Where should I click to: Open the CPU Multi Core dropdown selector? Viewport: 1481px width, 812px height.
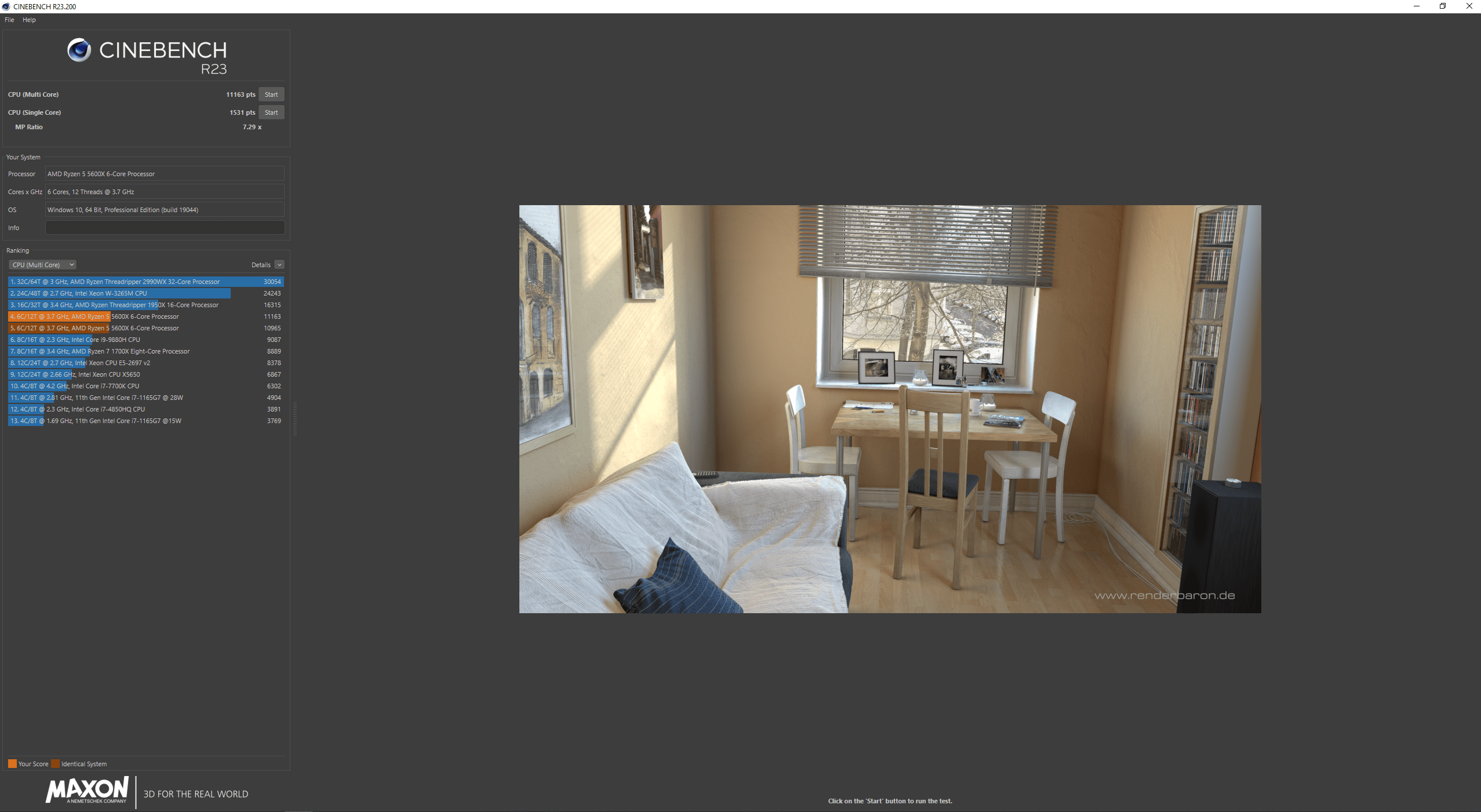pos(43,264)
